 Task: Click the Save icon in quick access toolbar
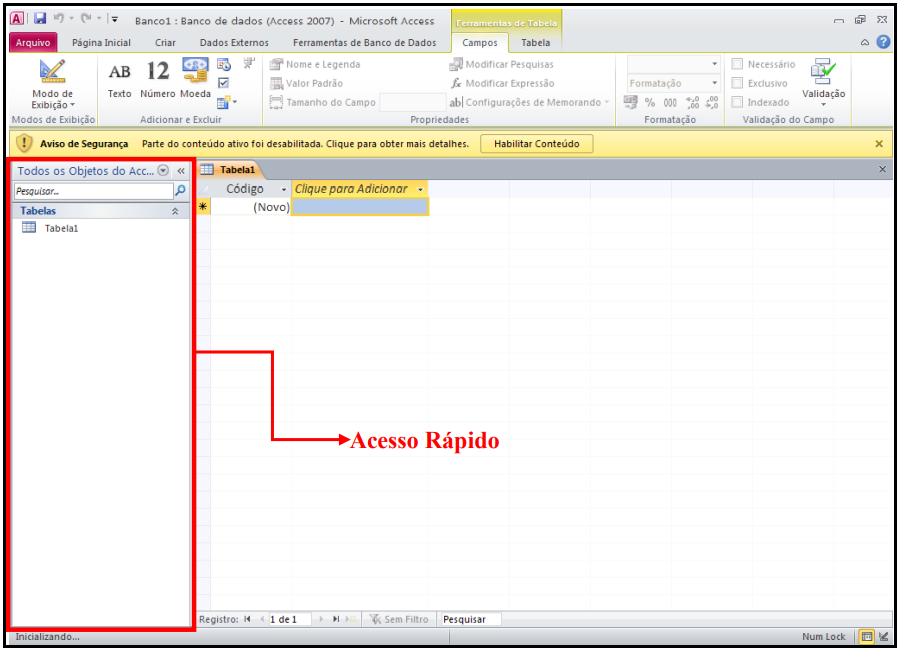[40, 19]
